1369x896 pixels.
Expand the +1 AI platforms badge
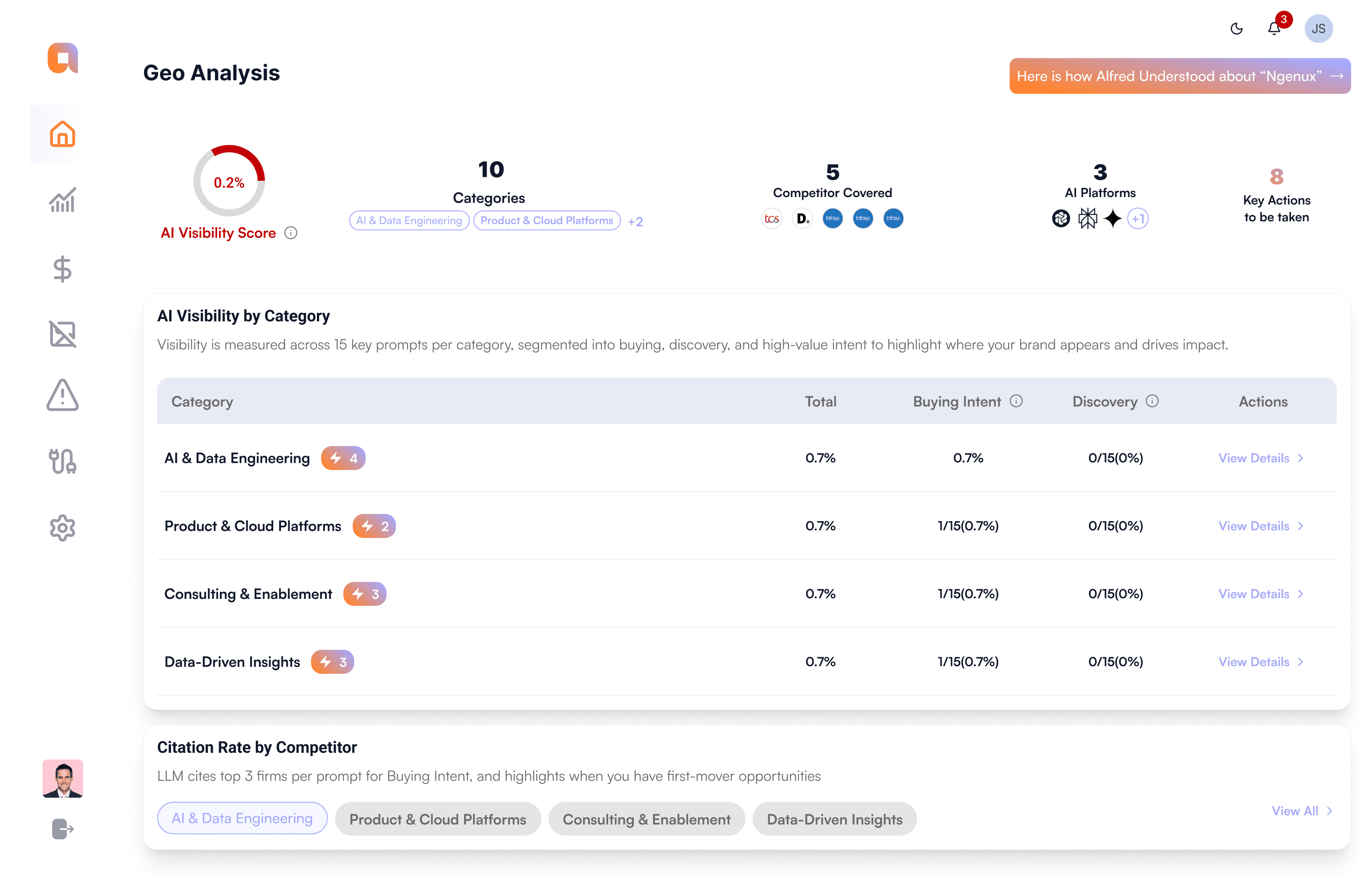click(x=1137, y=219)
